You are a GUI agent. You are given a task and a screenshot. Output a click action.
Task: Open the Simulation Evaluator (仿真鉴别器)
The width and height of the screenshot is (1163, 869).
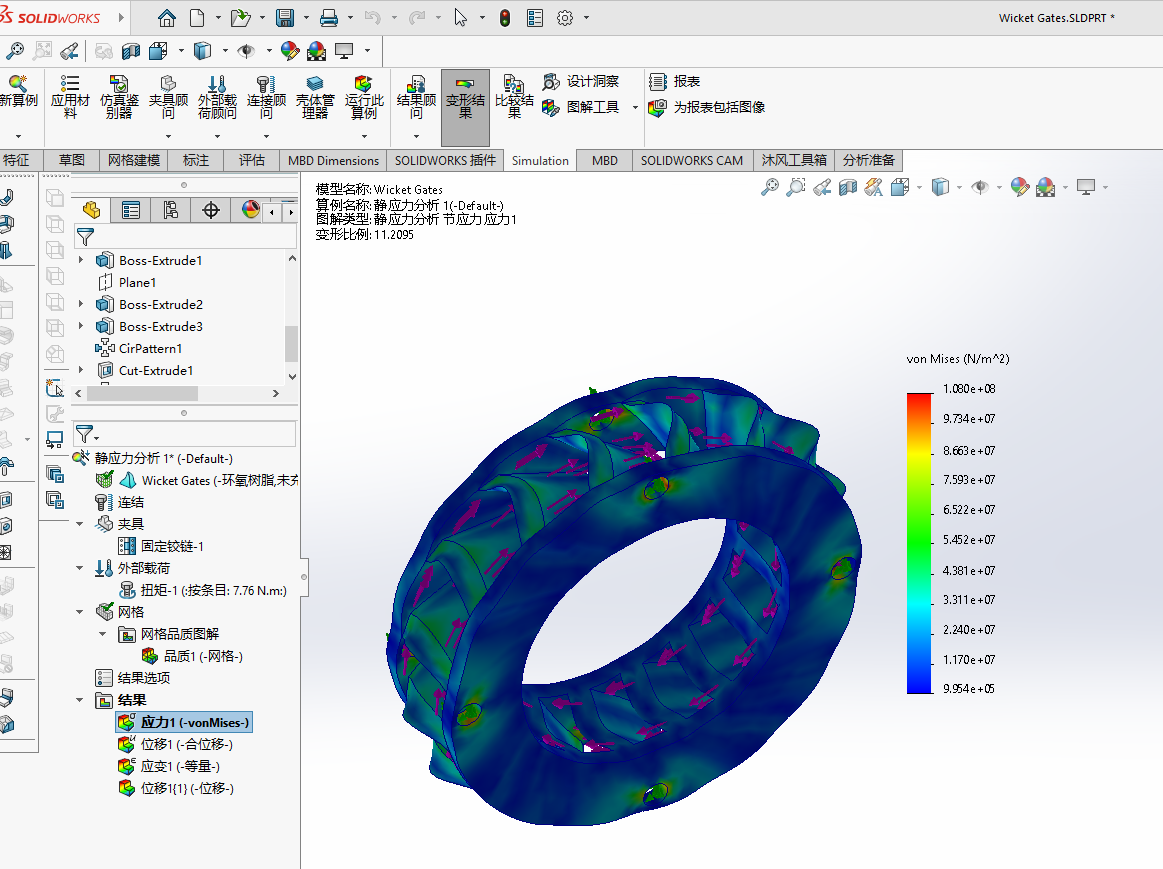(x=119, y=97)
